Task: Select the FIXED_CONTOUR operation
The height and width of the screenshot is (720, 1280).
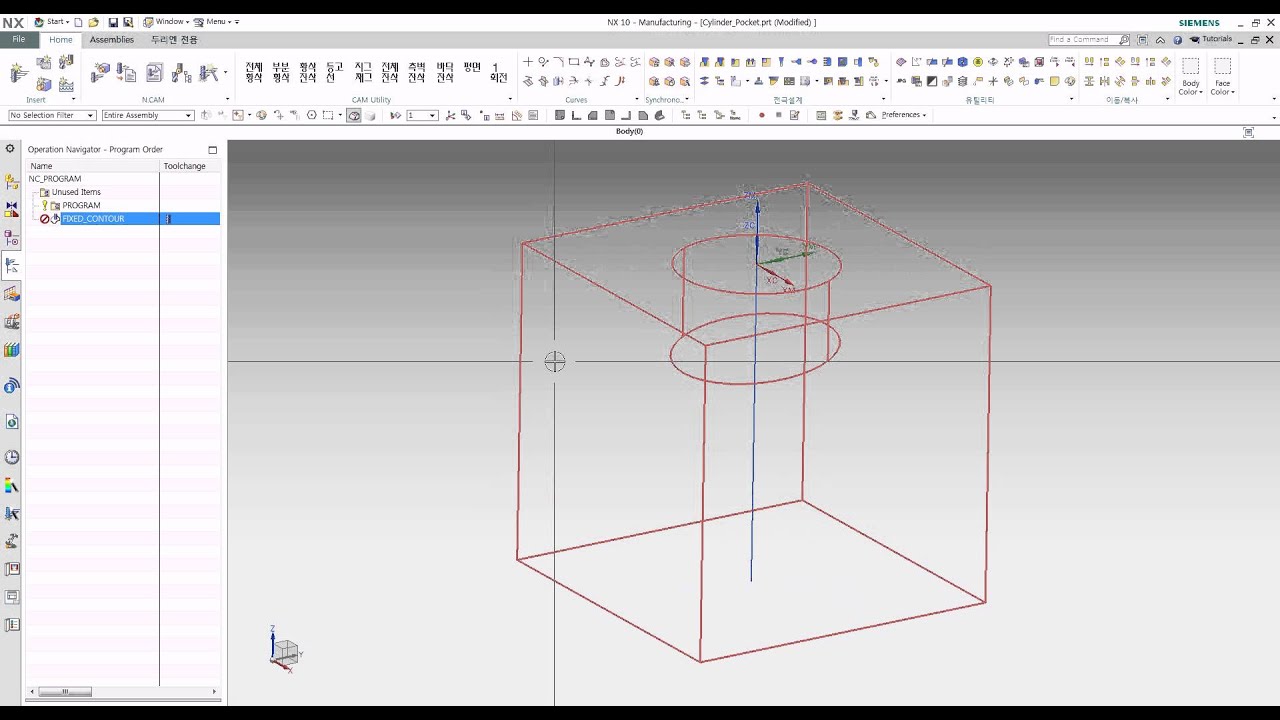Action: tap(93, 219)
